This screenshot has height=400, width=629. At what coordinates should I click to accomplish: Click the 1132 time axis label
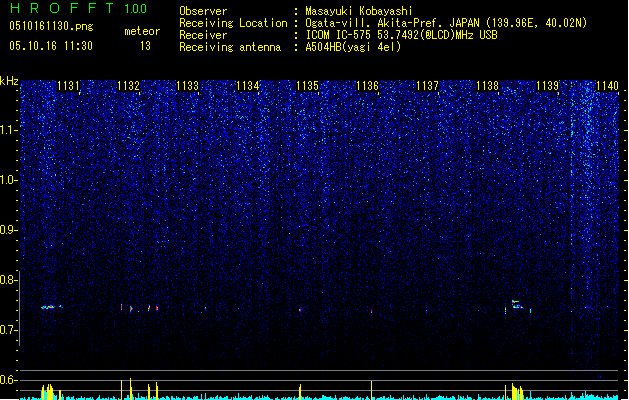pos(128,86)
